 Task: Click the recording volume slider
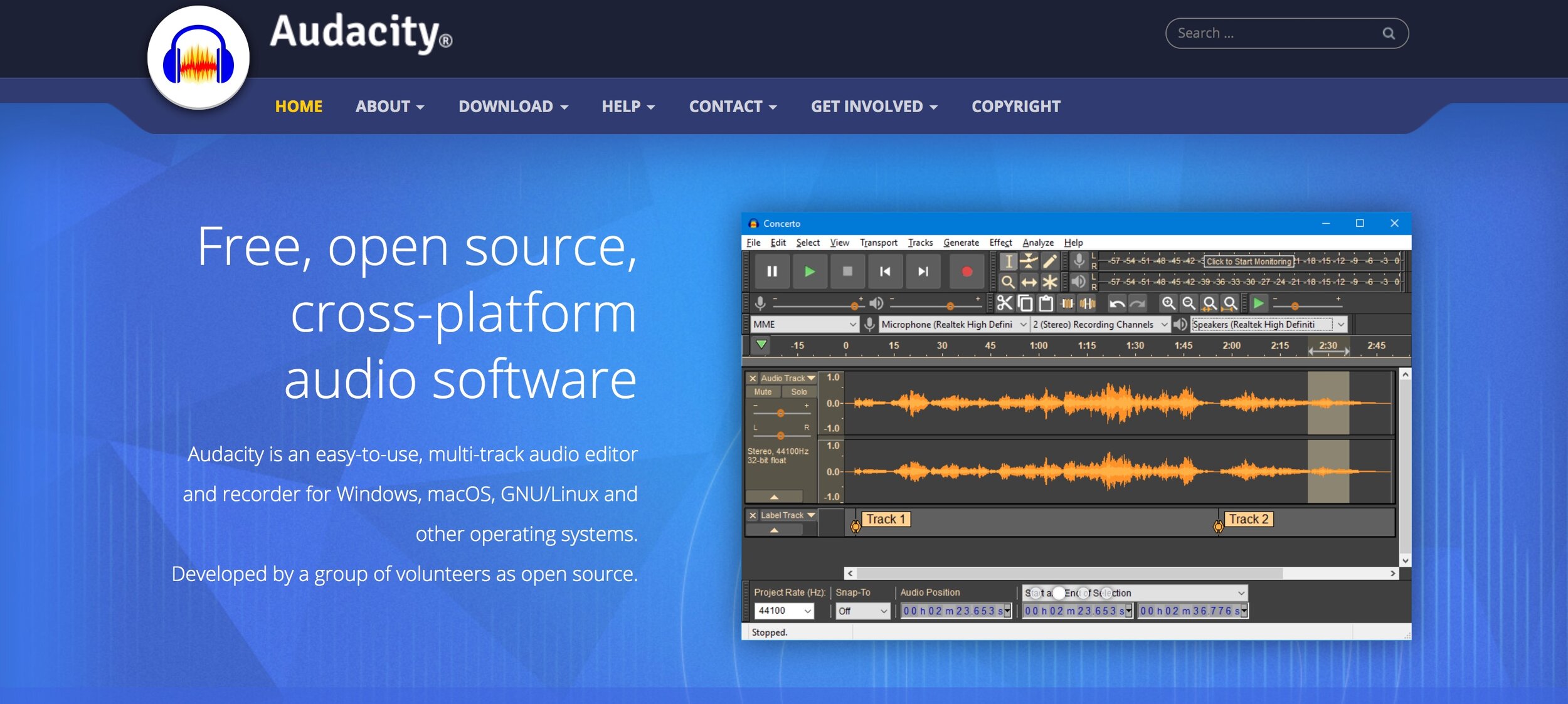pos(818,305)
